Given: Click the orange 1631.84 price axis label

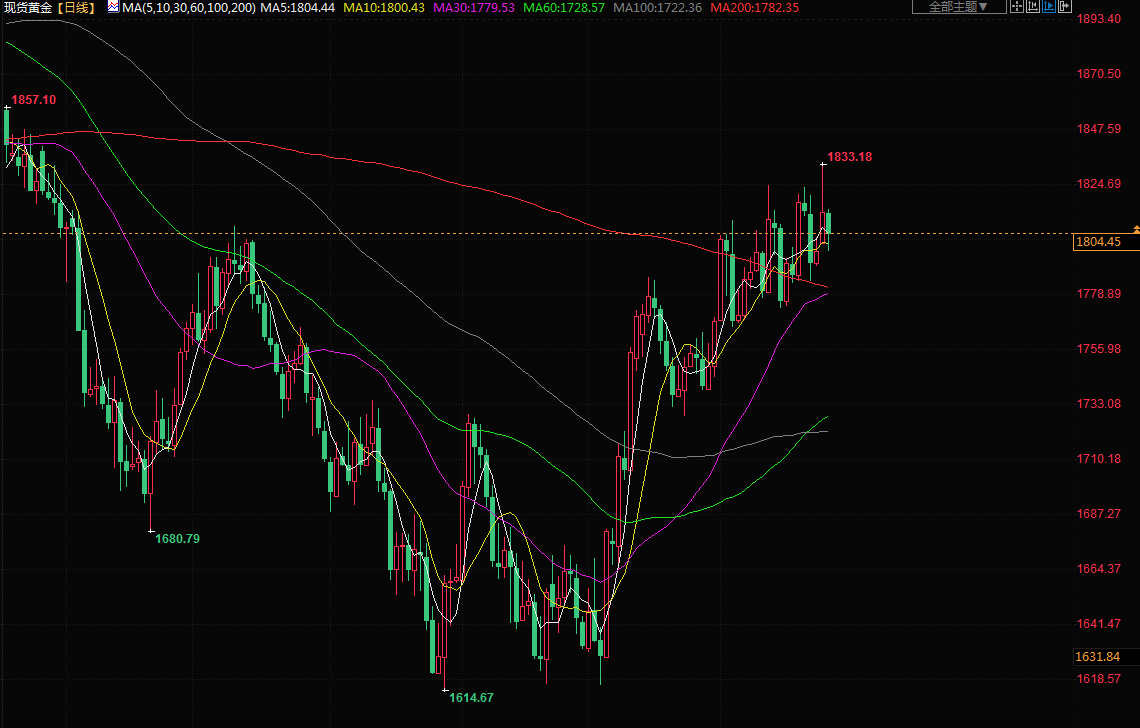Looking at the screenshot, I should (1097, 657).
